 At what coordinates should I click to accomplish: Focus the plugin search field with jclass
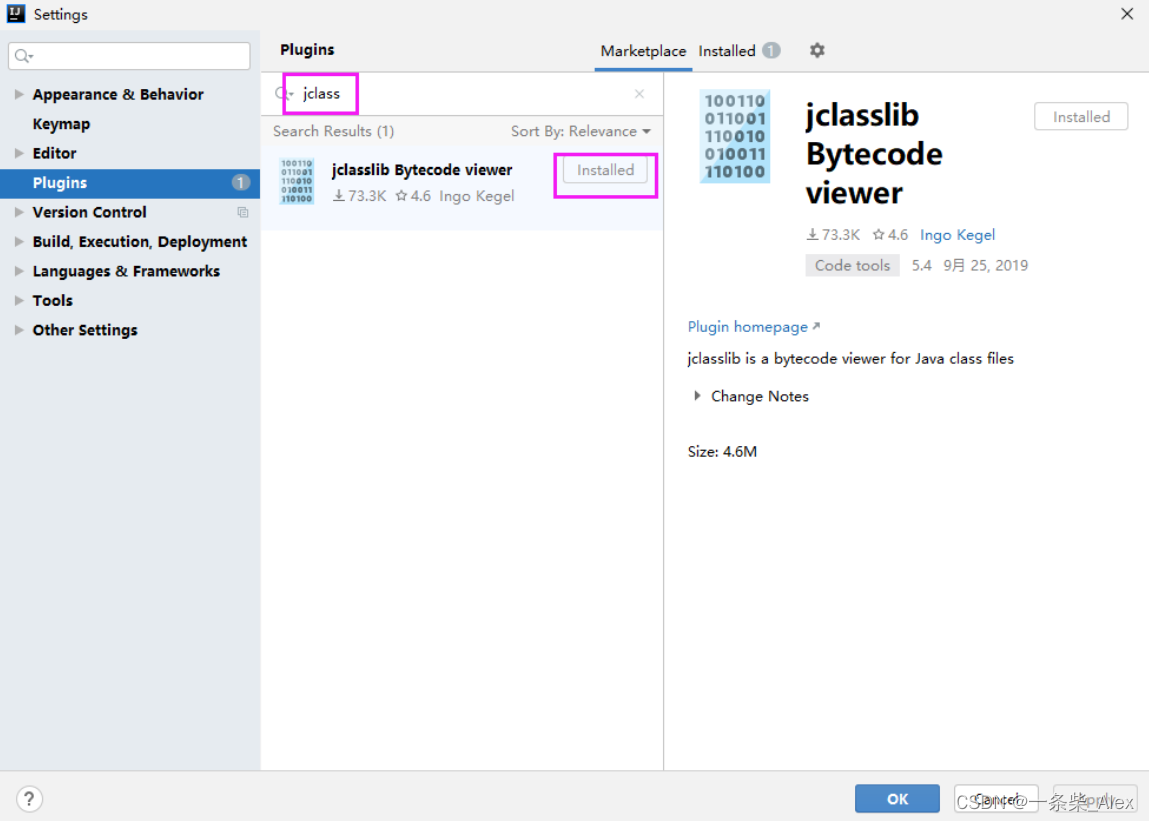(462, 94)
